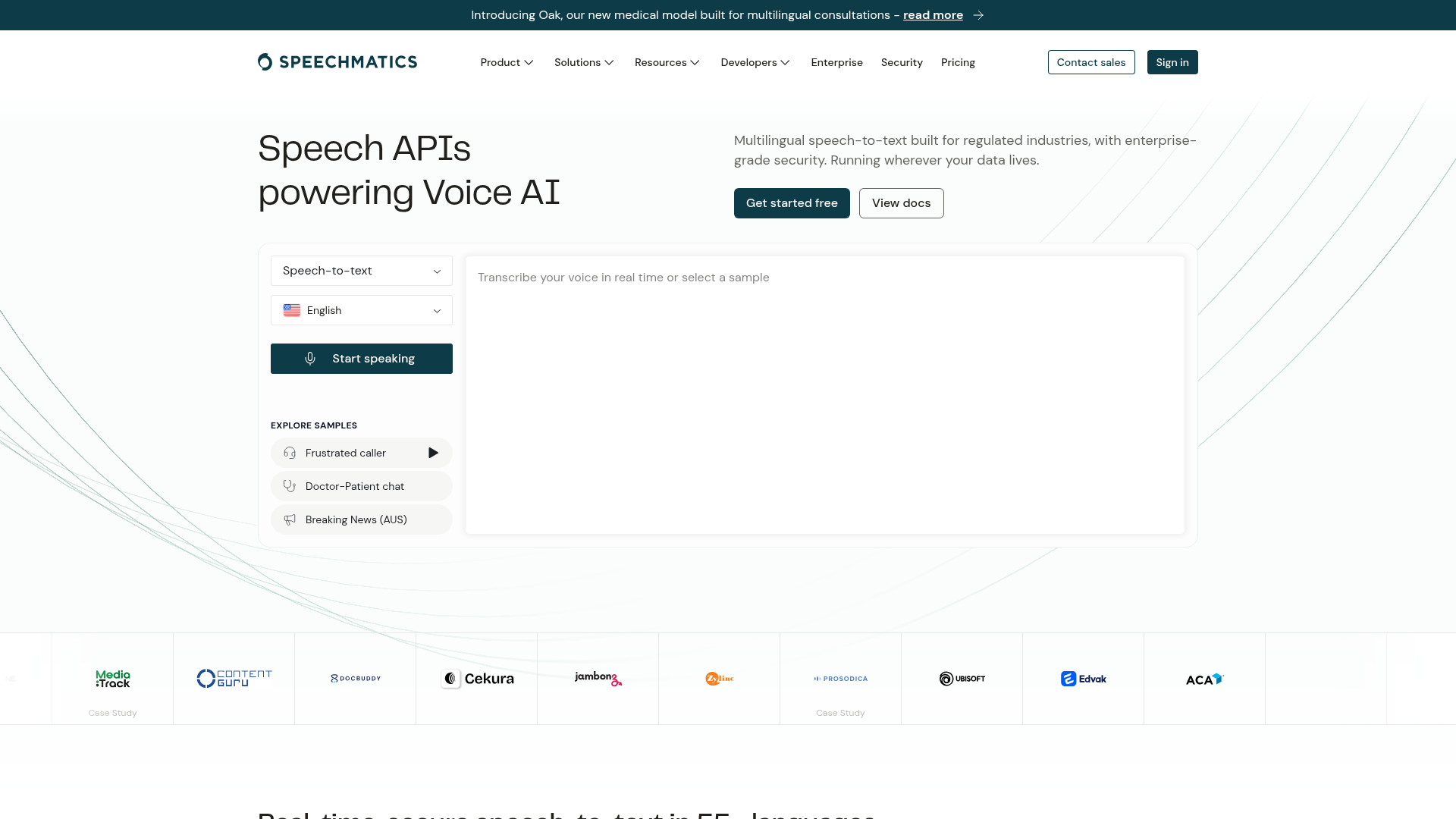Click the Cekura logo
The width and height of the screenshot is (1456, 819).
click(x=477, y=679)
